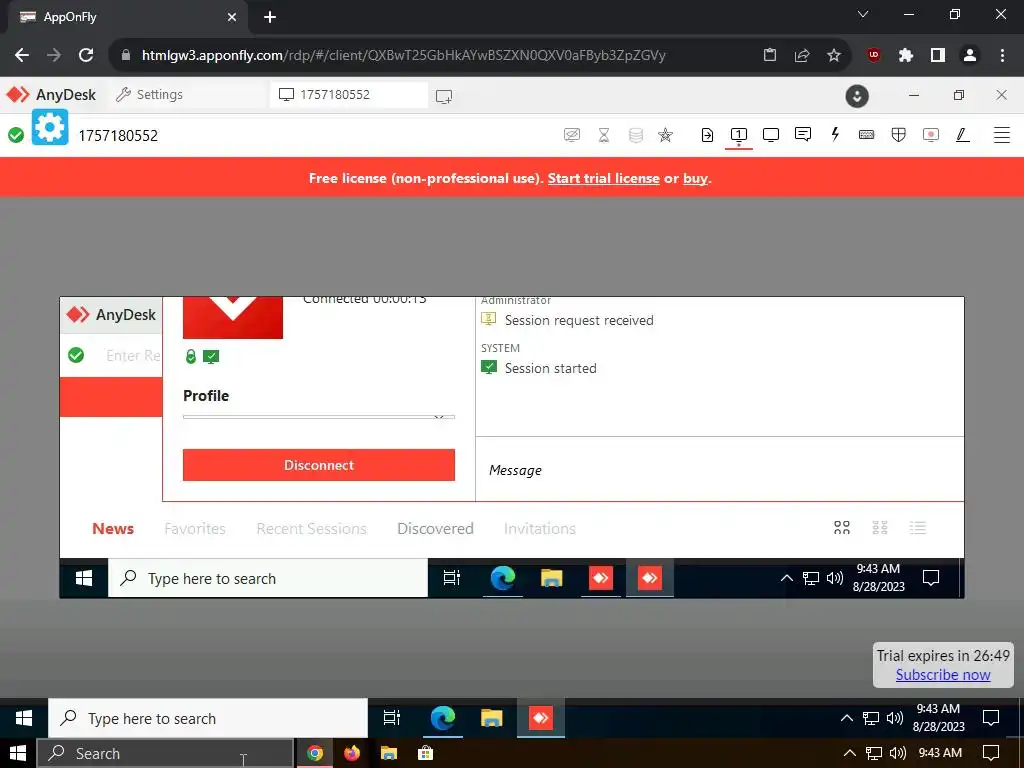Open File Explorer in innermost remote taskbar
The height and width of the screenshot is (768, 1024).
tap(552, 578)
